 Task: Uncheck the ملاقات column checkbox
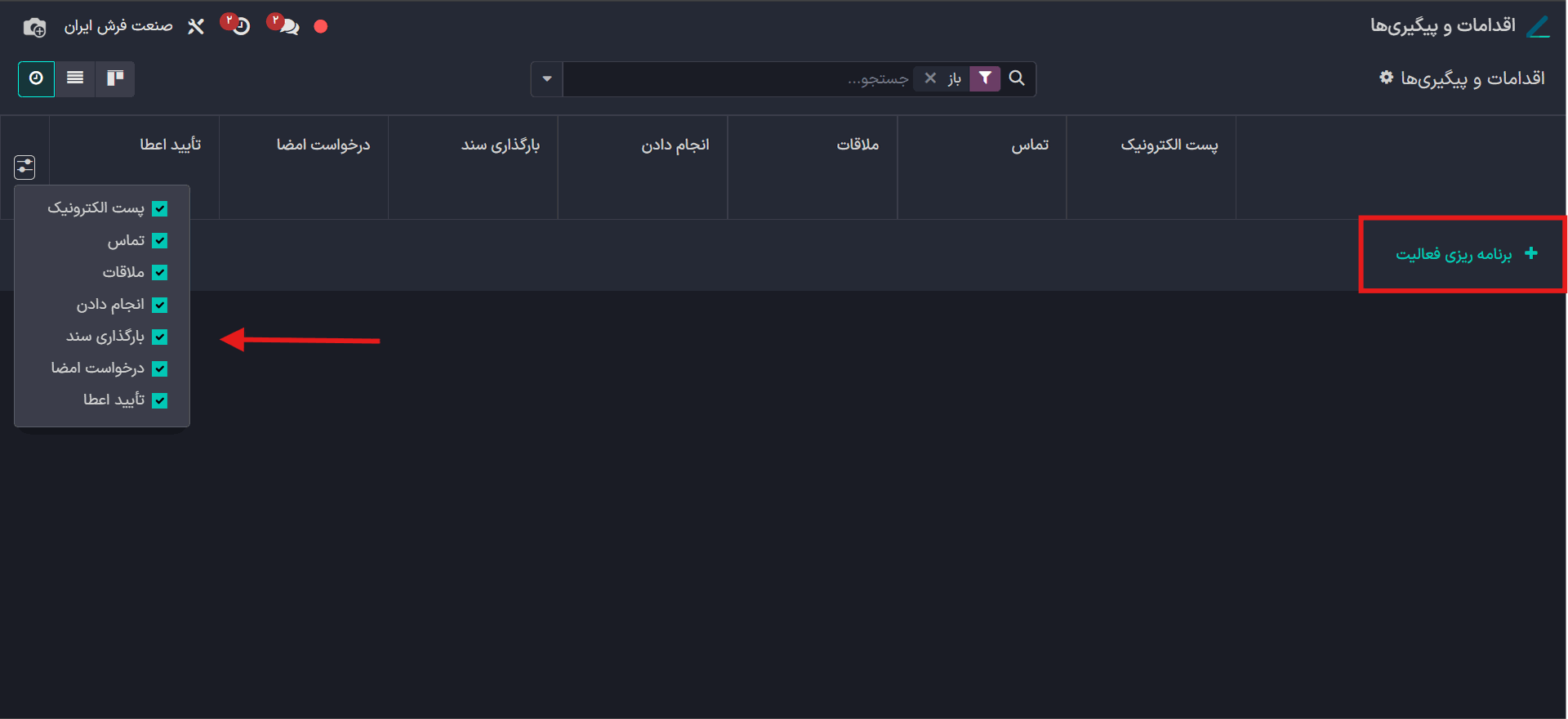click(x=160, y=273)
